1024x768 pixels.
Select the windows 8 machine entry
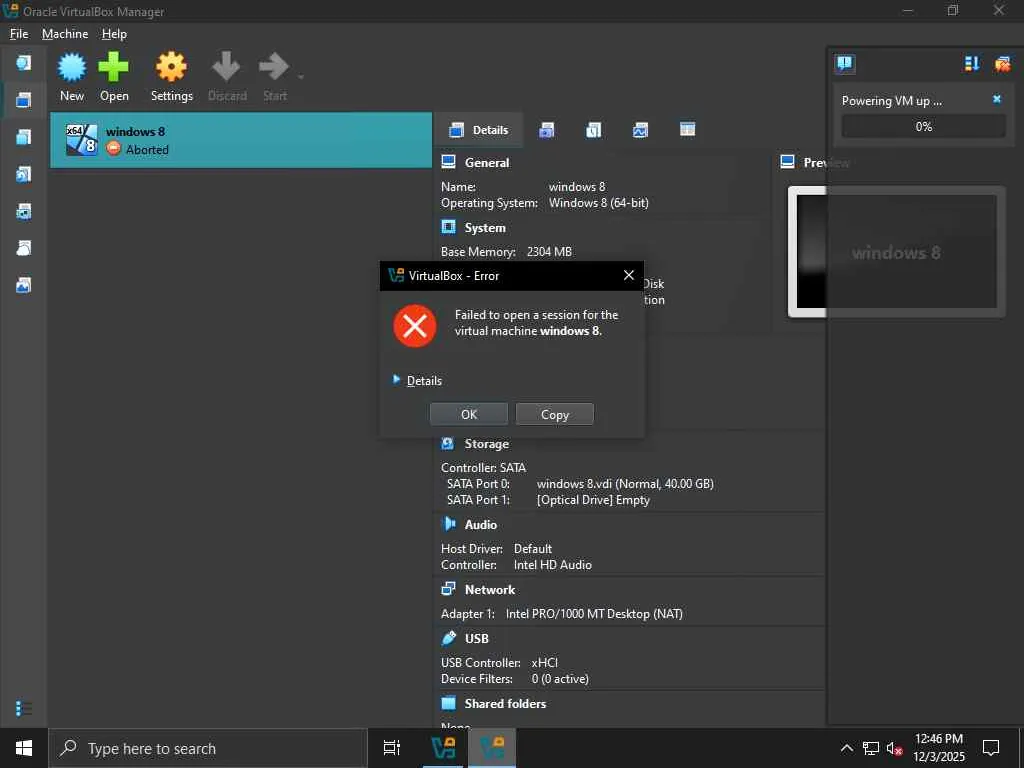click(241, 140)
